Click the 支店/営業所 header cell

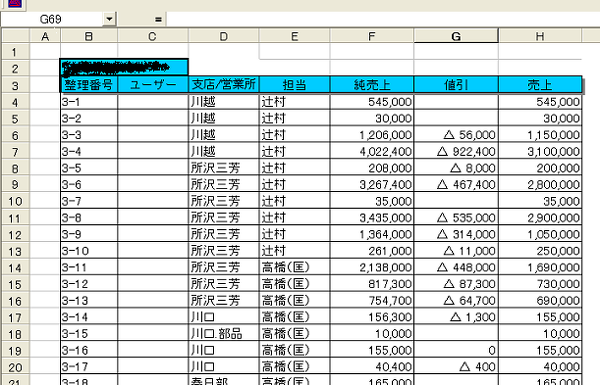[224, 85]
